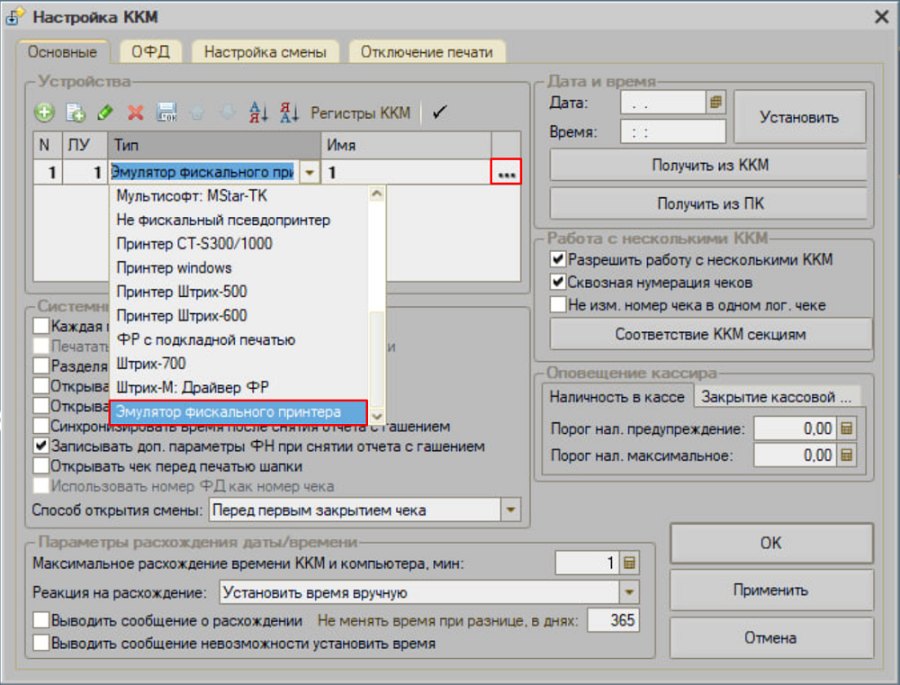This screenshot has height=685, width=900.
Task: Enable Не изм. номер чека checkbox
Action: (558, 304)
